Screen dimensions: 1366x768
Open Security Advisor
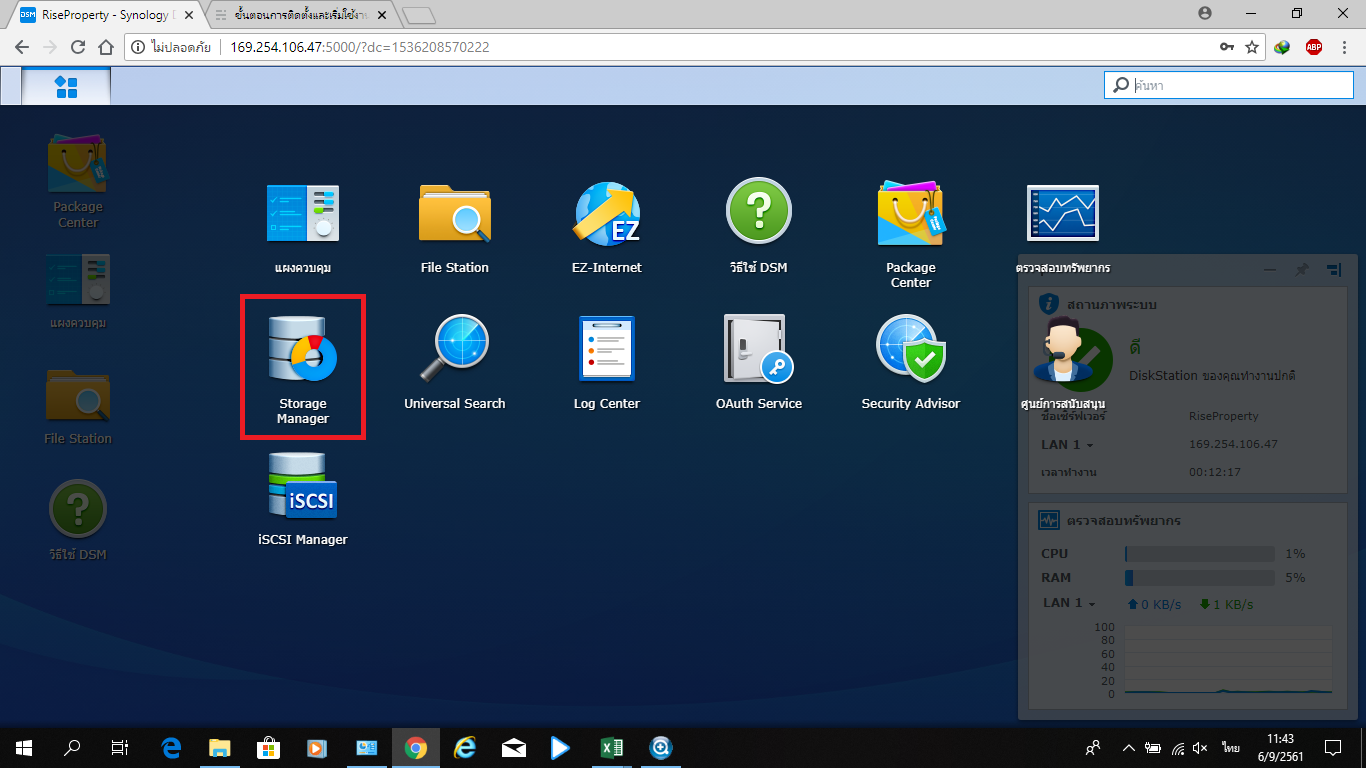coord(910,362)
